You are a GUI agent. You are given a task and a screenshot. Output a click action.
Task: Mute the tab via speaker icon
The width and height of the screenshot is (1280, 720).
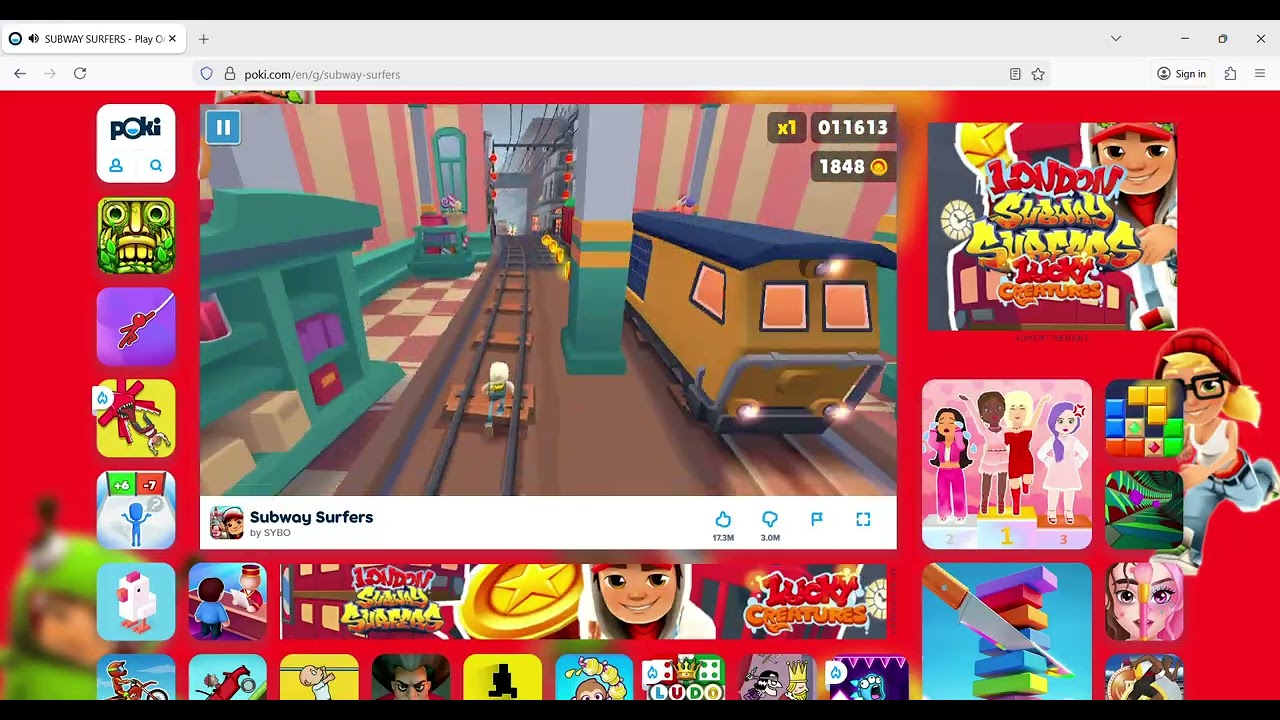click(34, 39)
